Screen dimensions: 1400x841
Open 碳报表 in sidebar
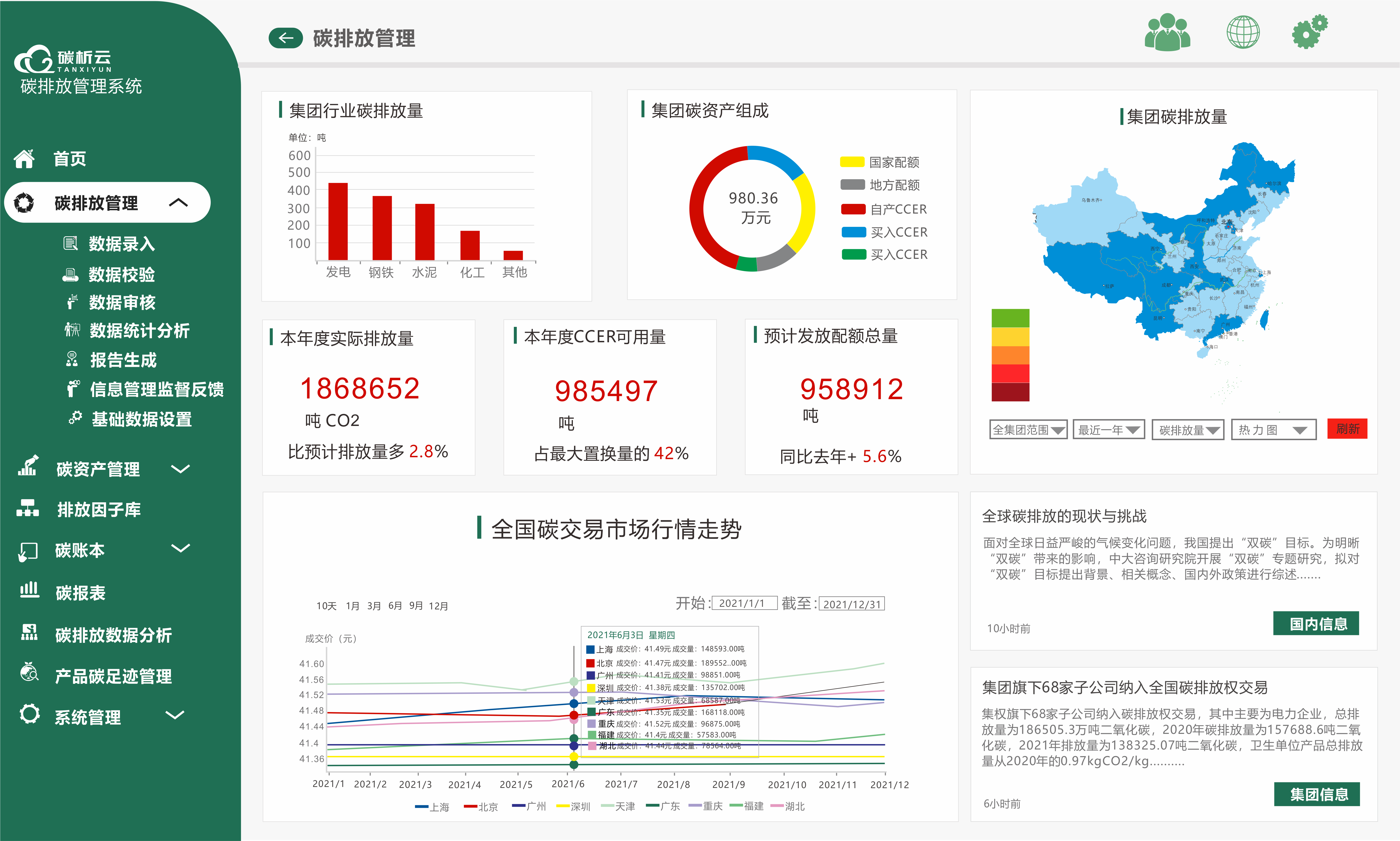click(x=80, y=593)
